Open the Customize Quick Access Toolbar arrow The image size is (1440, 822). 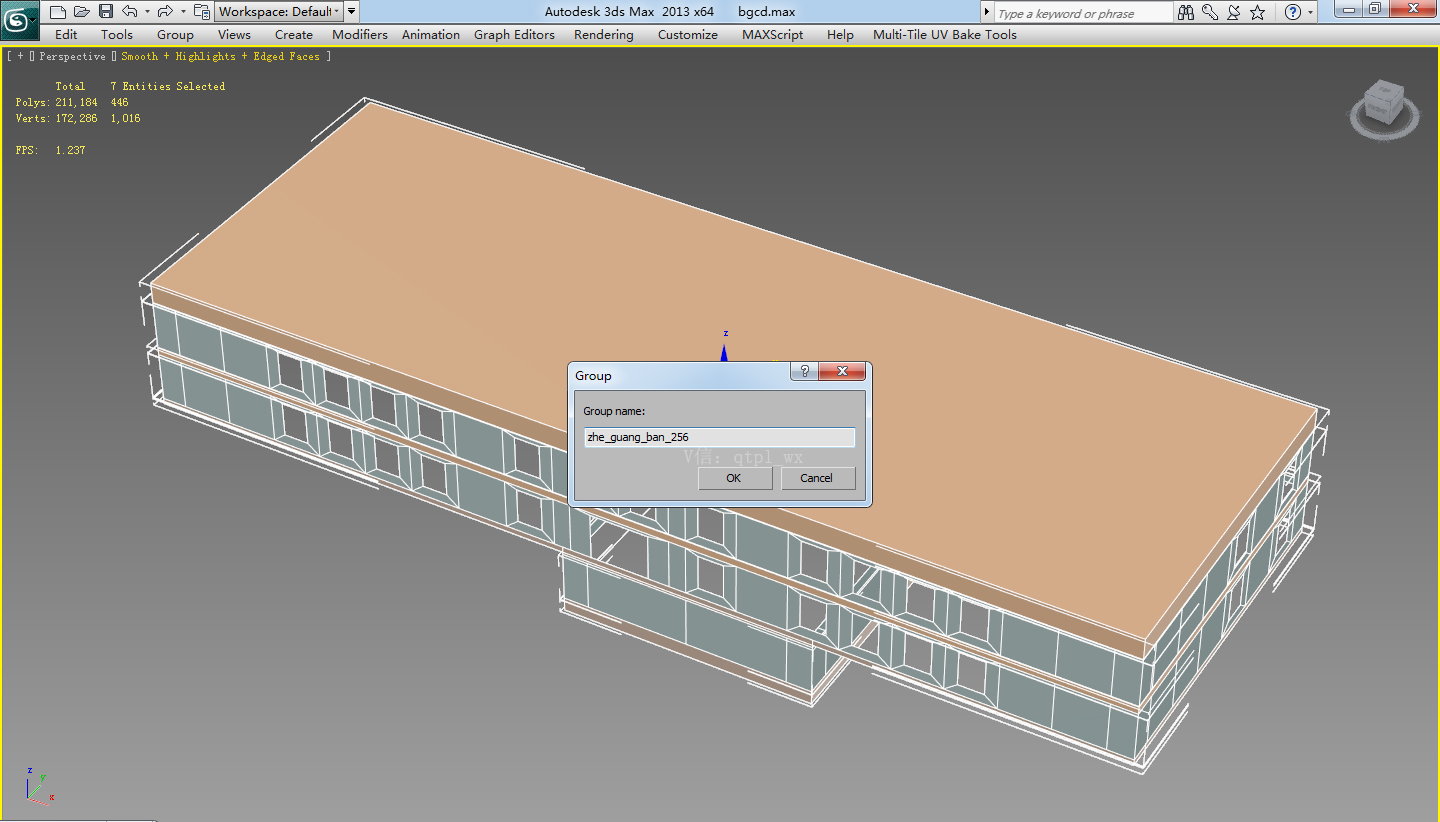click(352, 12)
